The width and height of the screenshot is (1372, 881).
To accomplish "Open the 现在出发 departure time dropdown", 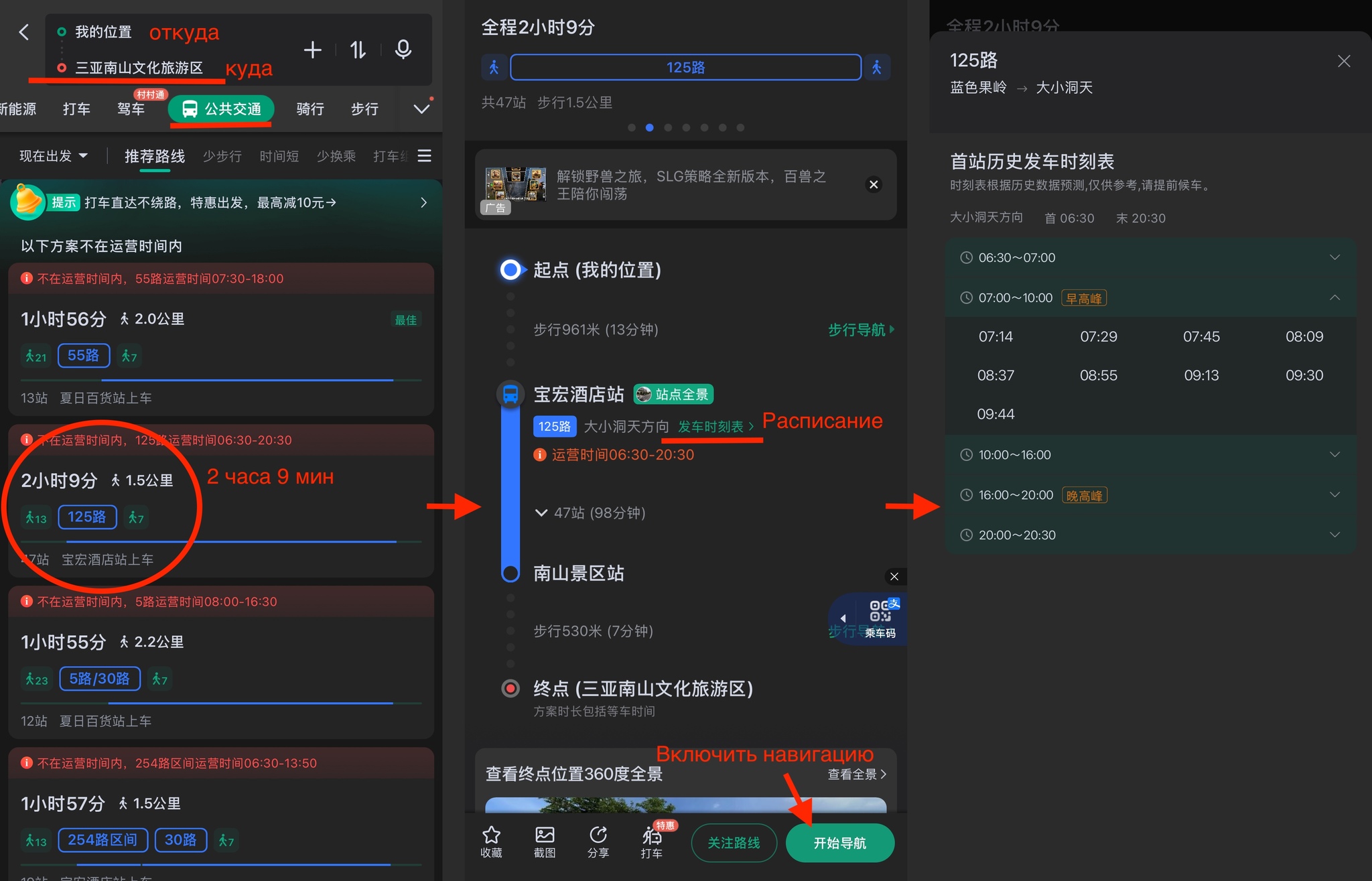I will pyautogui.click(x=54, y=156).
